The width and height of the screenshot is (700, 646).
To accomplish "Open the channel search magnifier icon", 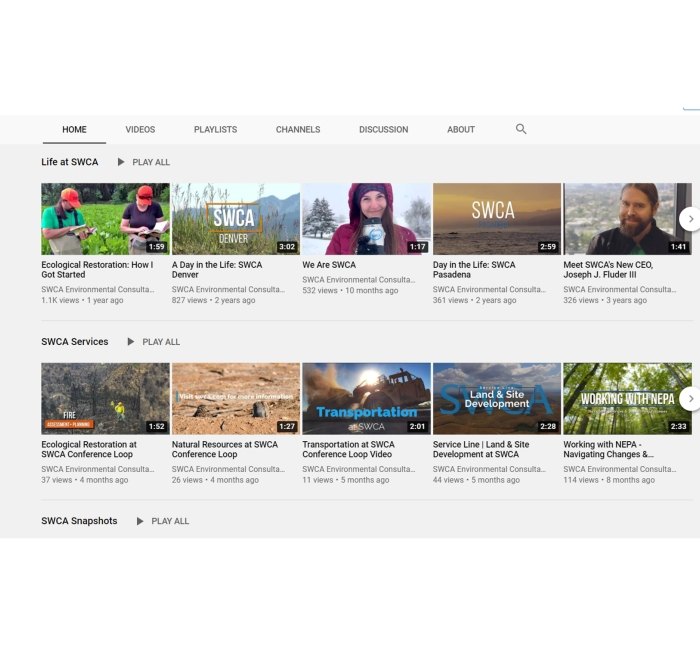I will 521,129.
